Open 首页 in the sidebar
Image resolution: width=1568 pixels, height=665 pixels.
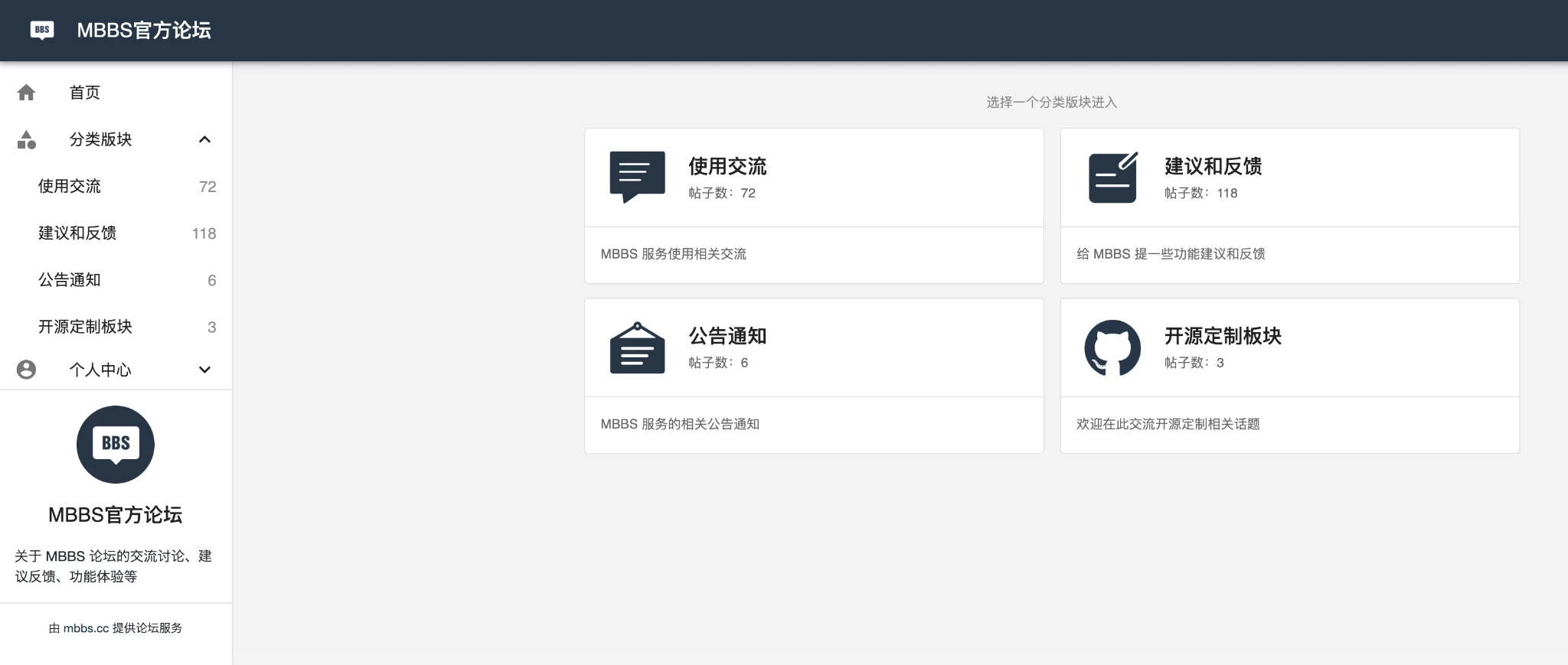pyautogui.click(x=85, y=93)
